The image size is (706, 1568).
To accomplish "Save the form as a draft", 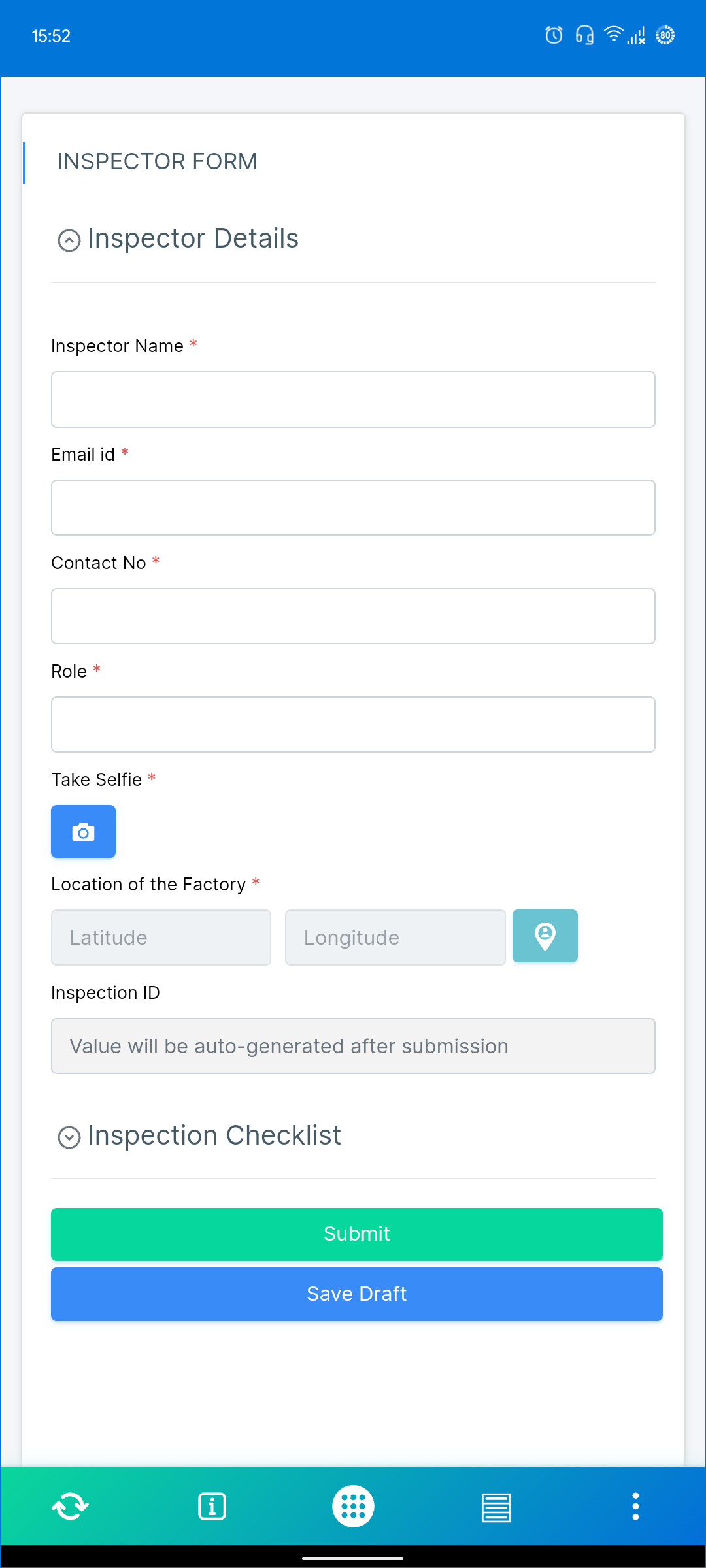I will pos(356,1294).
